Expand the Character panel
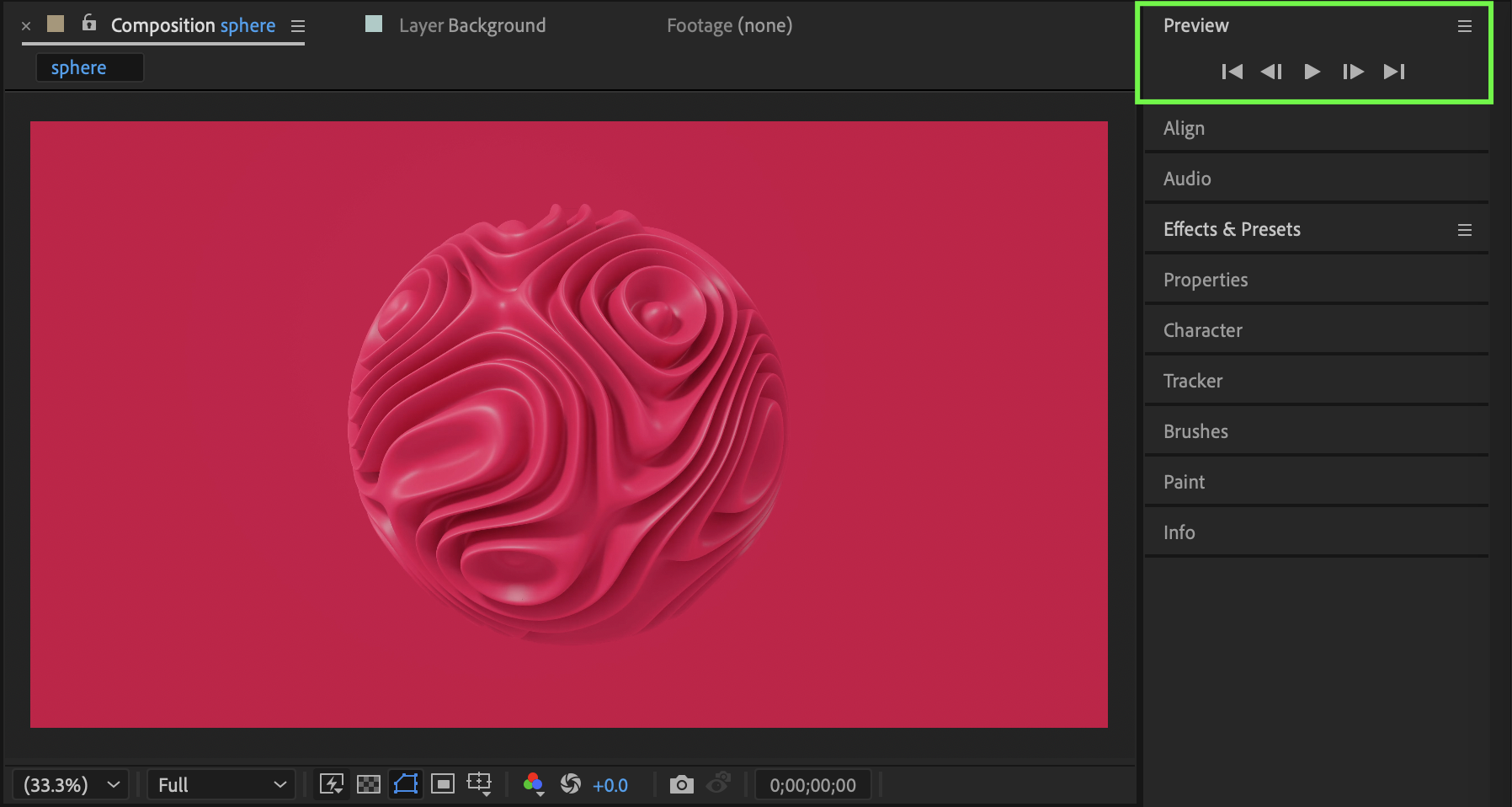Image resolution: width=1512 pixels, height=807 pixels. pos(1202,330)
